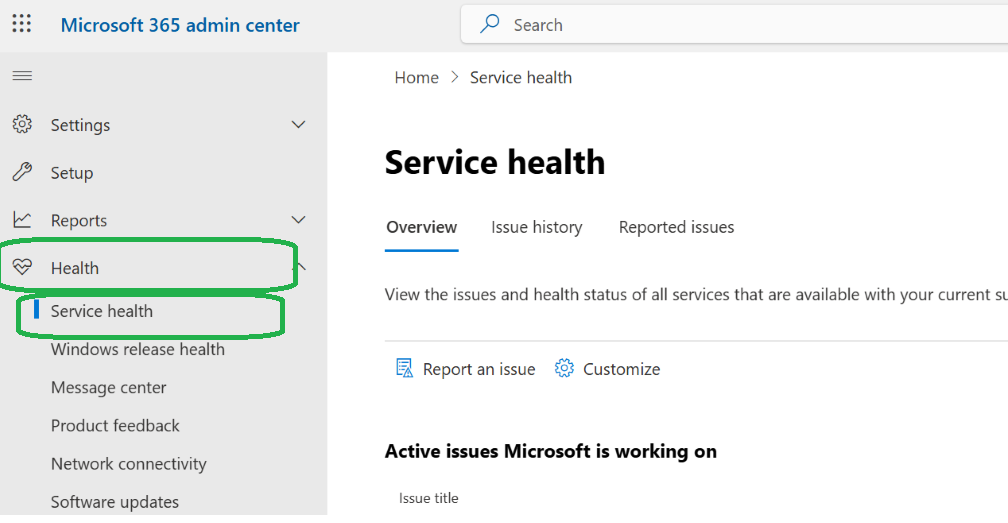
Task: Open Message center
Action: tap(108, 387)
